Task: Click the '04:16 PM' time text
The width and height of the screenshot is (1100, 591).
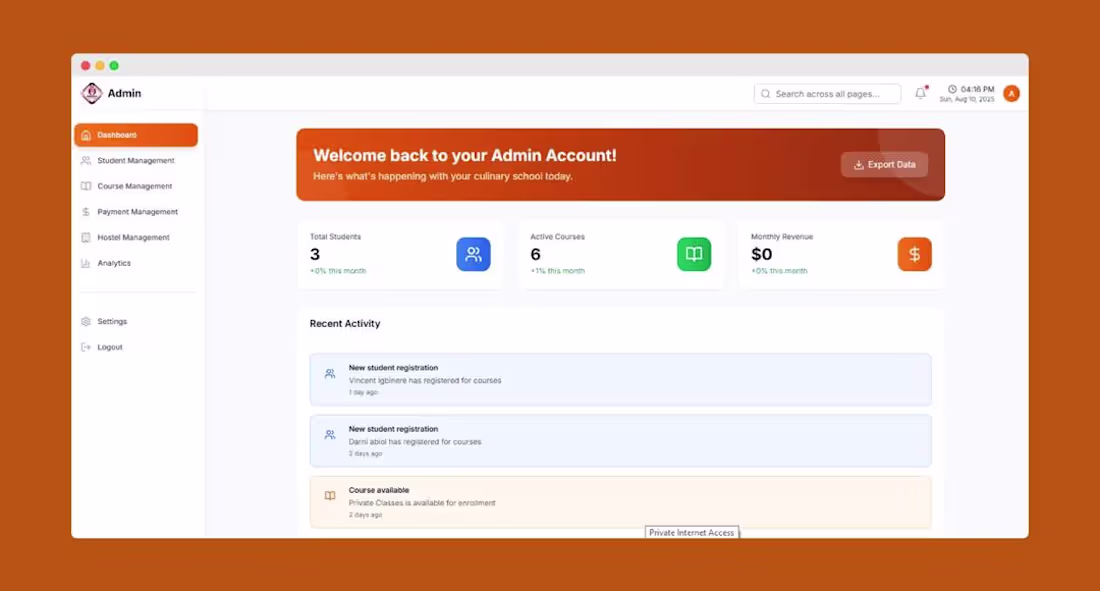Action: [977, 89]
